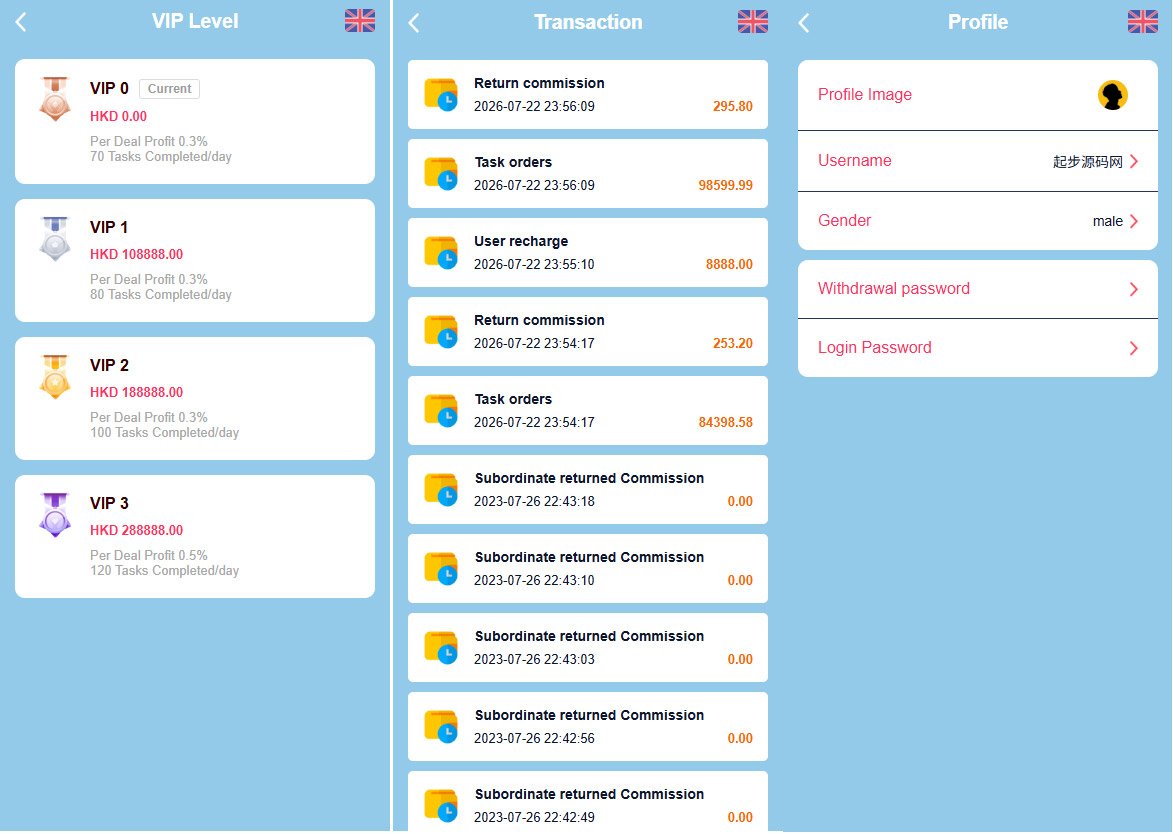This screenshot has width=1173, height=834.
Task: Go back from the Profile screen
Action: coord(803,22)
